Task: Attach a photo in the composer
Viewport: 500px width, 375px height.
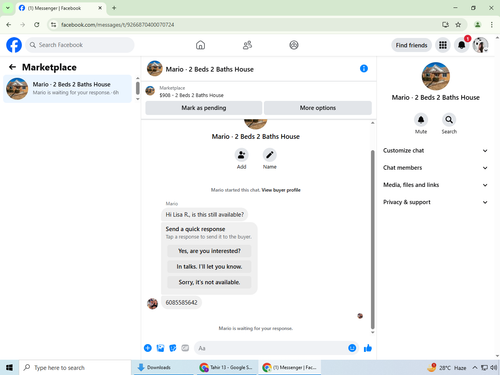Action: tap(160, 348)
